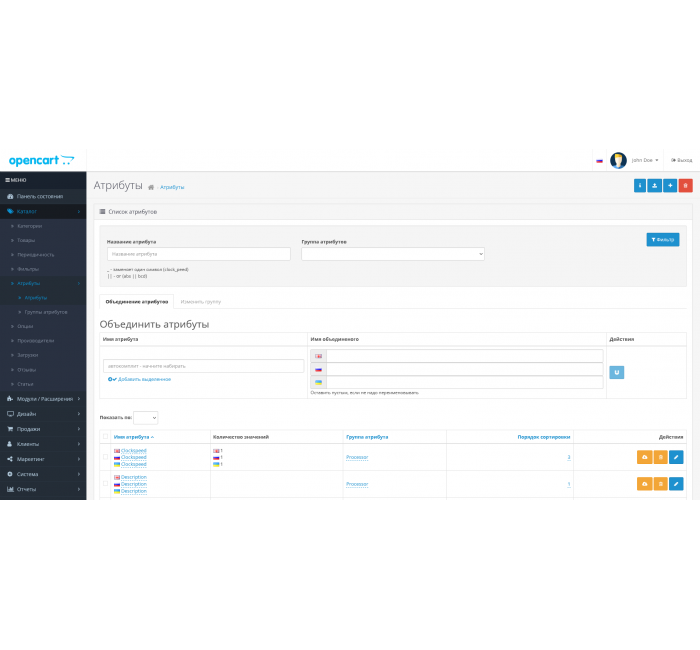The height and width of the screenshot is (650, 700).
Task: Click the orange cloud button in Clockspeed row
Action: point(645,457)
